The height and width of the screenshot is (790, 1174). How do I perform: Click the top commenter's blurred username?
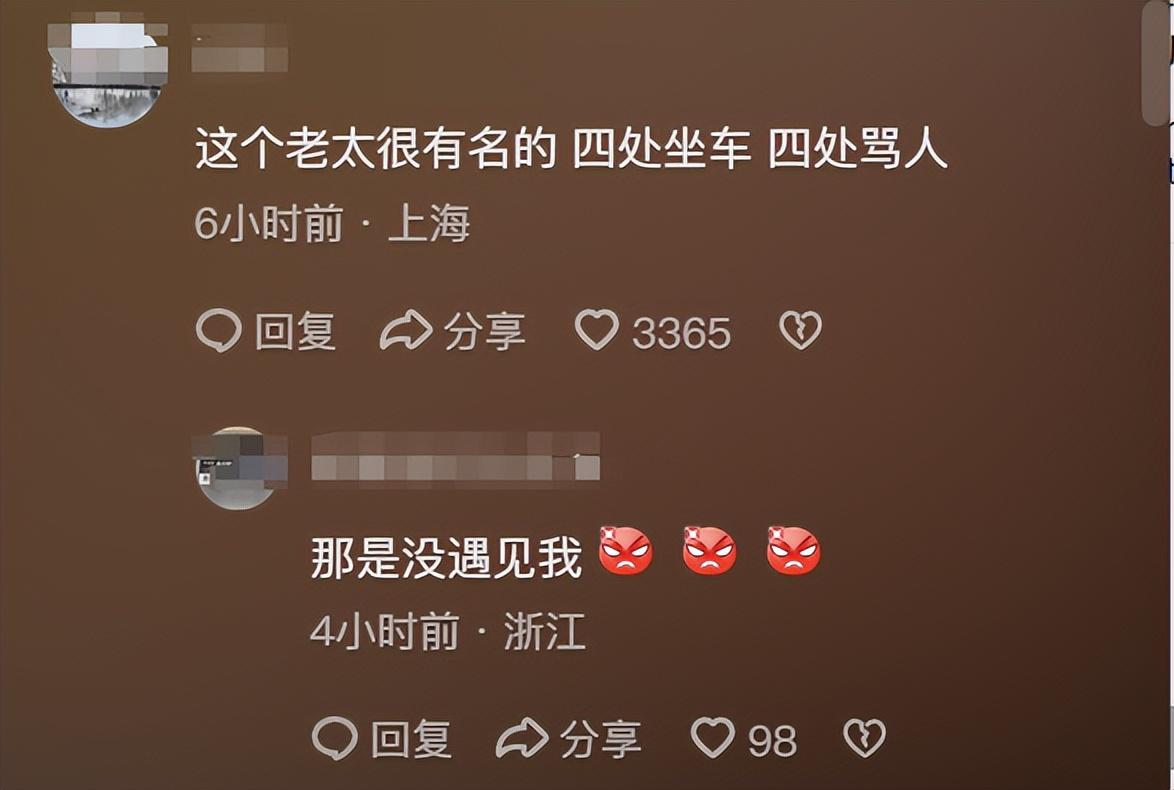pyautogui.click(x=240, y=48)
